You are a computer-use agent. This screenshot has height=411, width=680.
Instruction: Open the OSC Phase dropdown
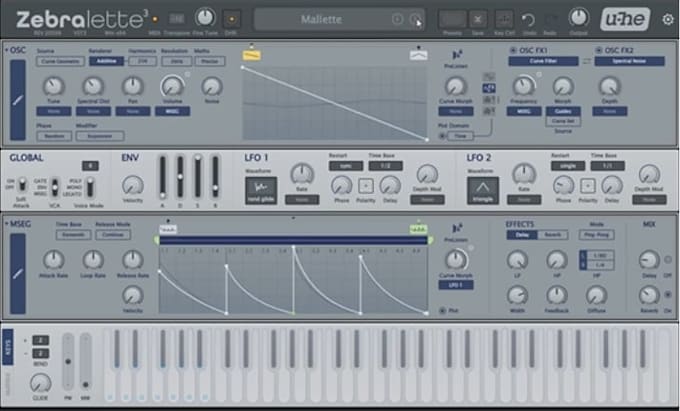point(54,136)
